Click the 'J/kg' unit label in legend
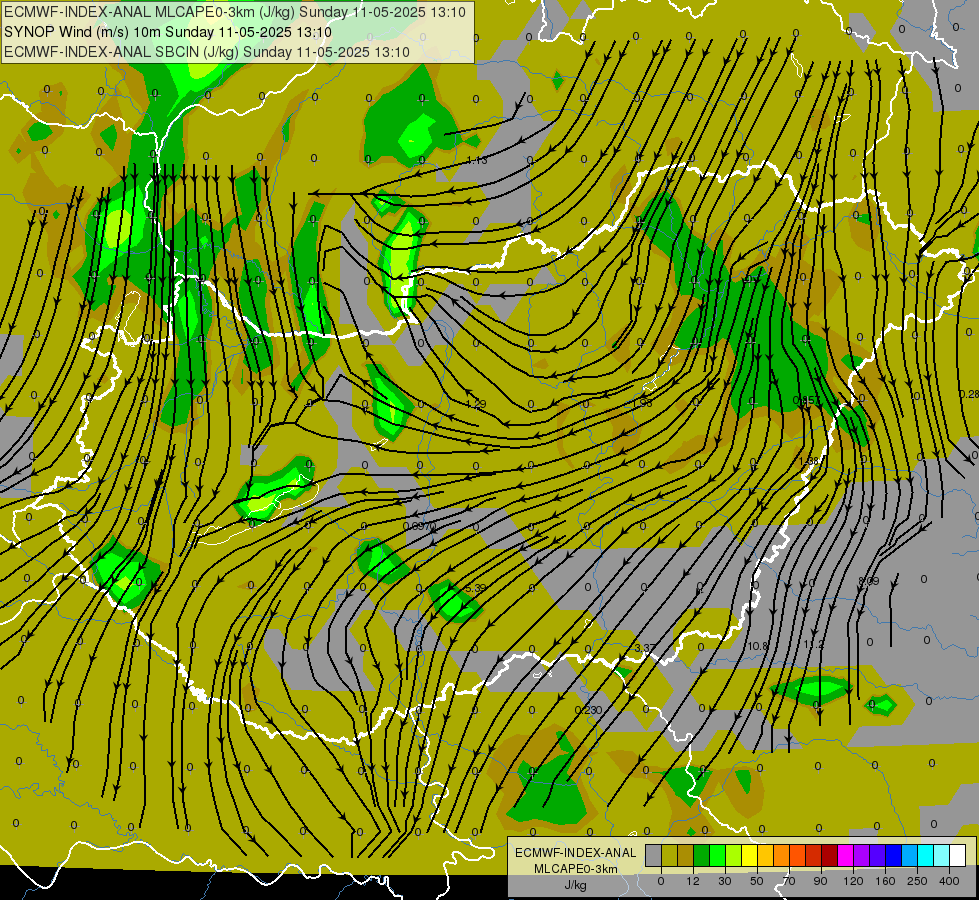Viewport: 979px width, 900px height. point(575,885)
